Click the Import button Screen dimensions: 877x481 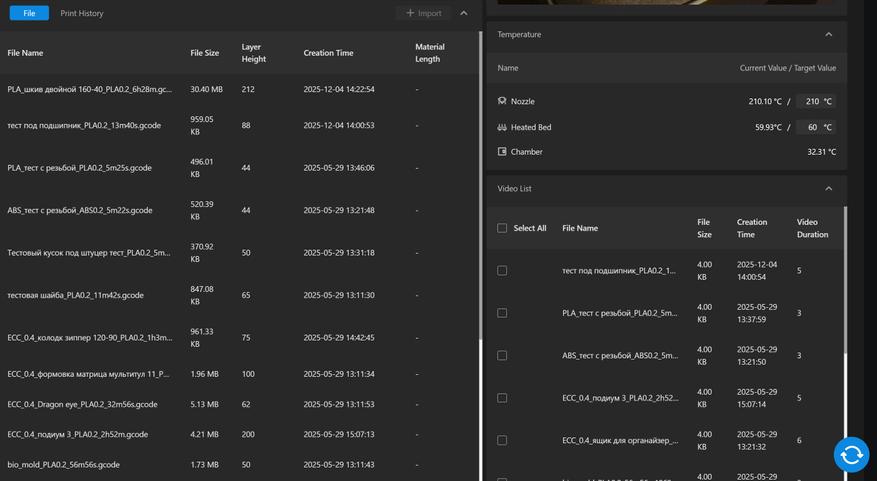[x=424, y=13]
